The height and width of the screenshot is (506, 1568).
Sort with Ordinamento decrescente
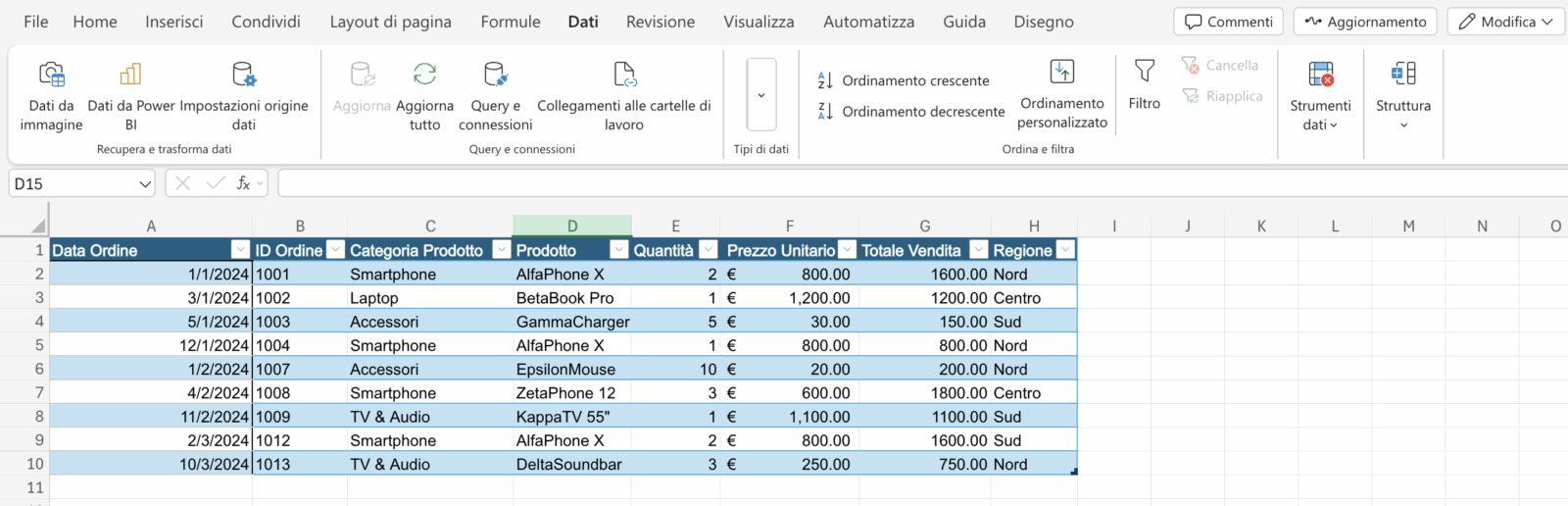911,112
